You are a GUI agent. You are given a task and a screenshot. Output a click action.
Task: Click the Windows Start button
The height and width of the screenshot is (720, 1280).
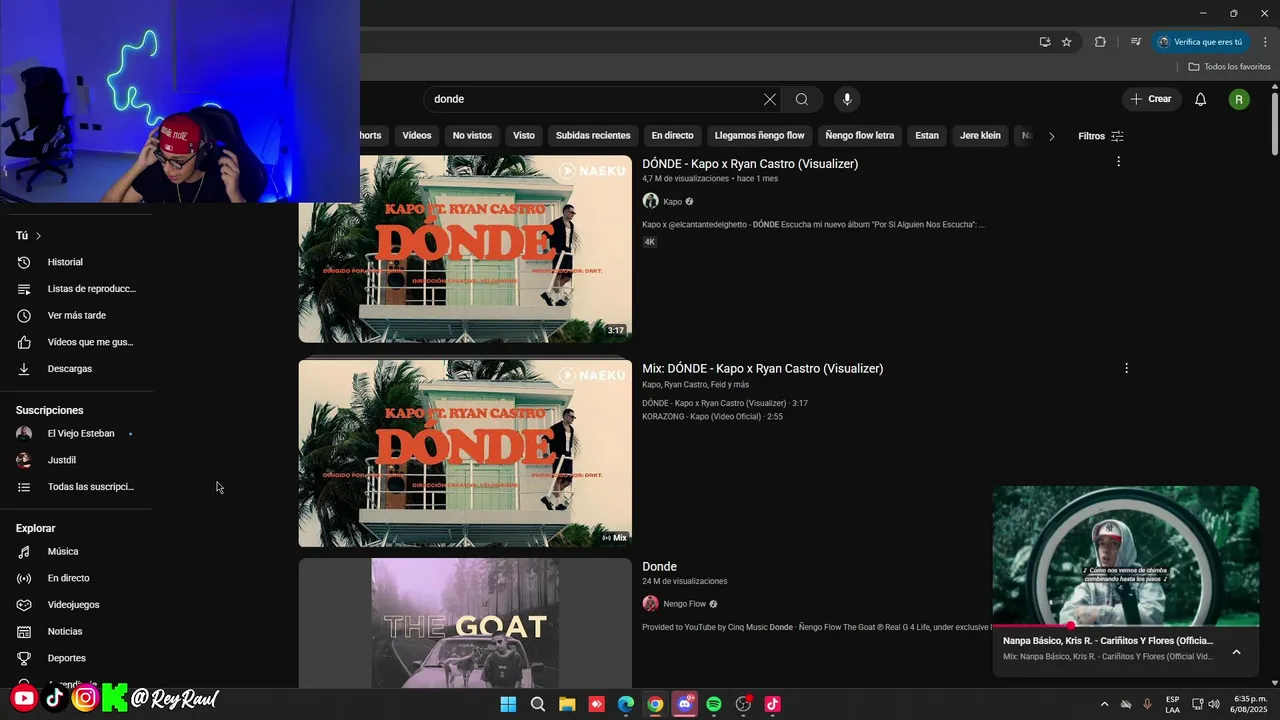[x=508, y=704]
